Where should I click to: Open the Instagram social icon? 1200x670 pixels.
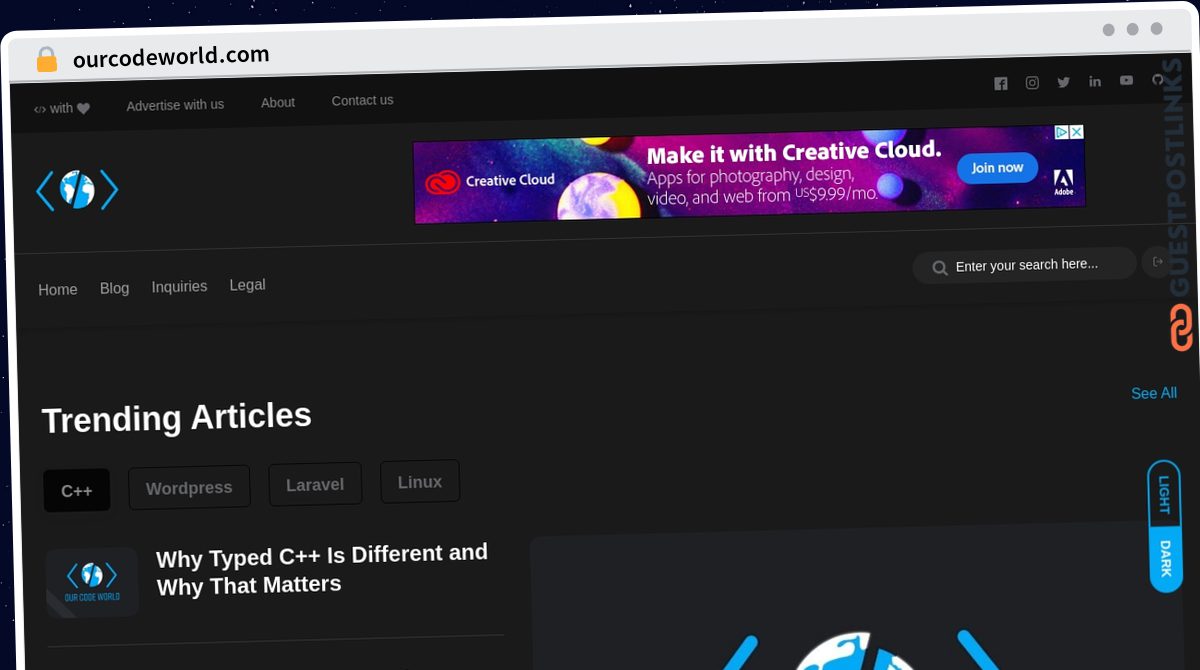click(x=1032, y=83)
